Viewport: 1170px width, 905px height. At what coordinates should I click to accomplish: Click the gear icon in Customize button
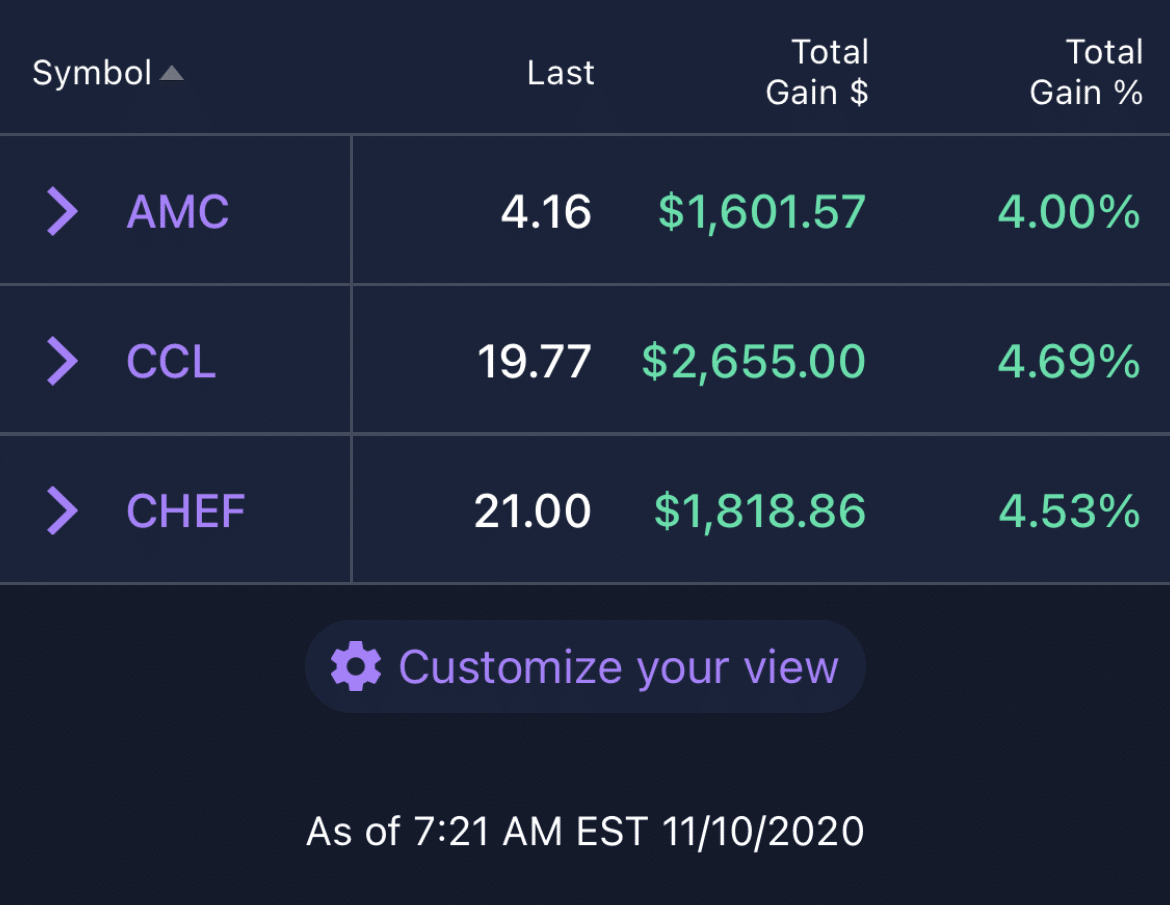(356, 666)
